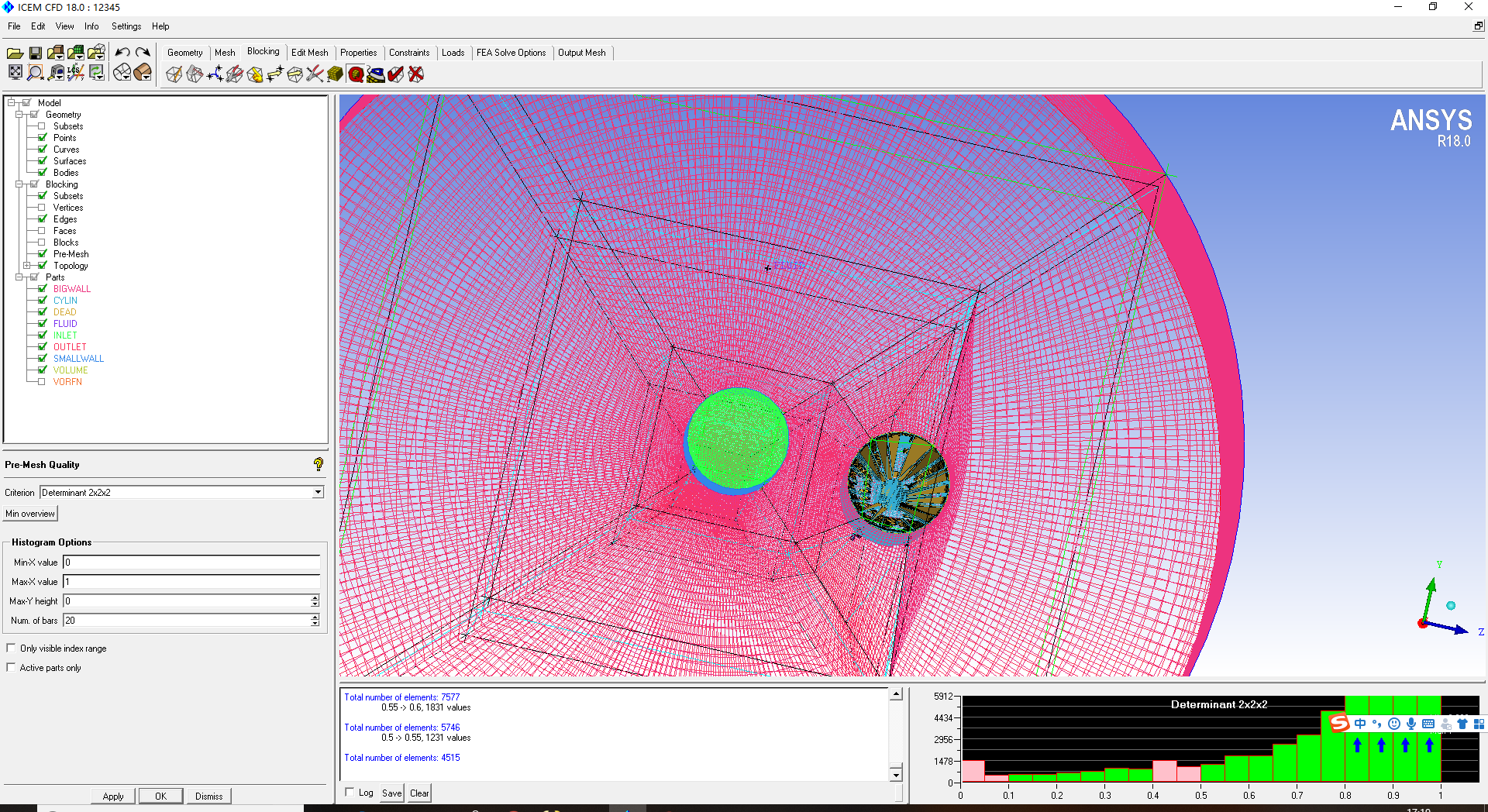1488x812 pixels.
Task: Select the Box Zoom magnifier icon
Action: pos(35,72)
